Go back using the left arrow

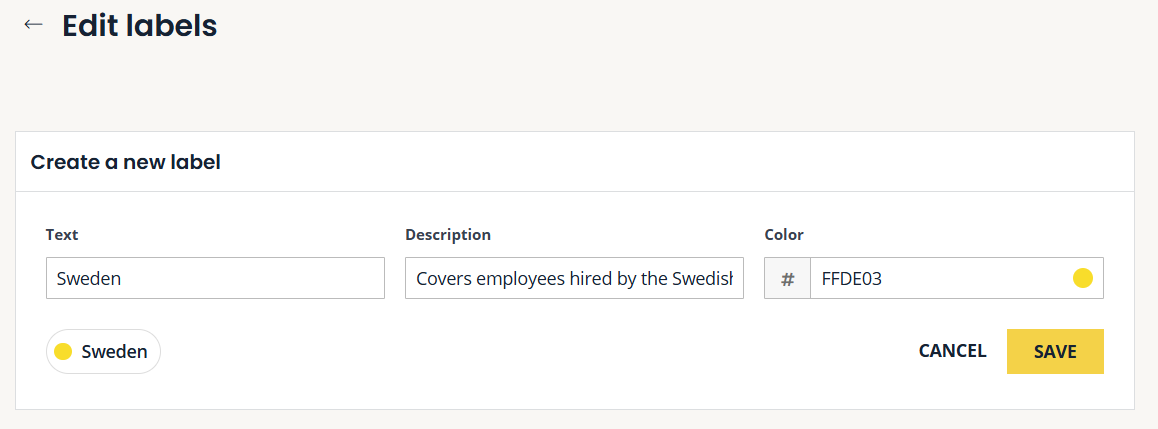coord(34,25)
